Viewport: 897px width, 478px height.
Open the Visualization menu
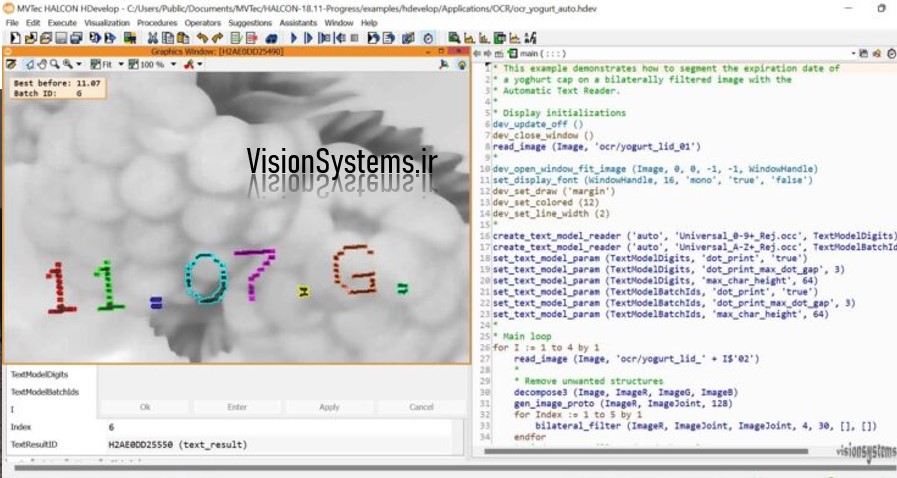[x=106, y=22]
